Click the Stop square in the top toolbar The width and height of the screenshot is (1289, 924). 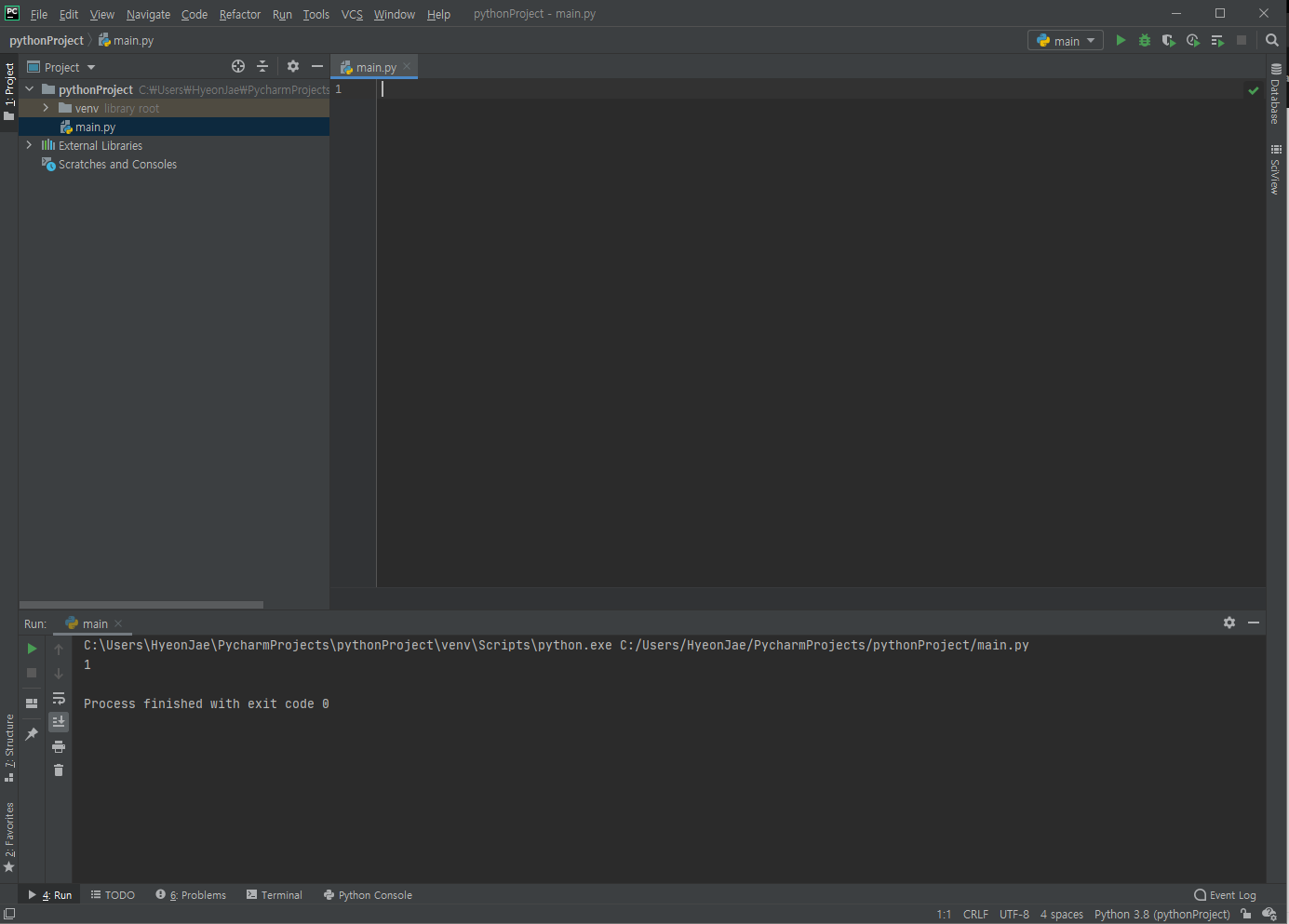(x=1242, y=40)
